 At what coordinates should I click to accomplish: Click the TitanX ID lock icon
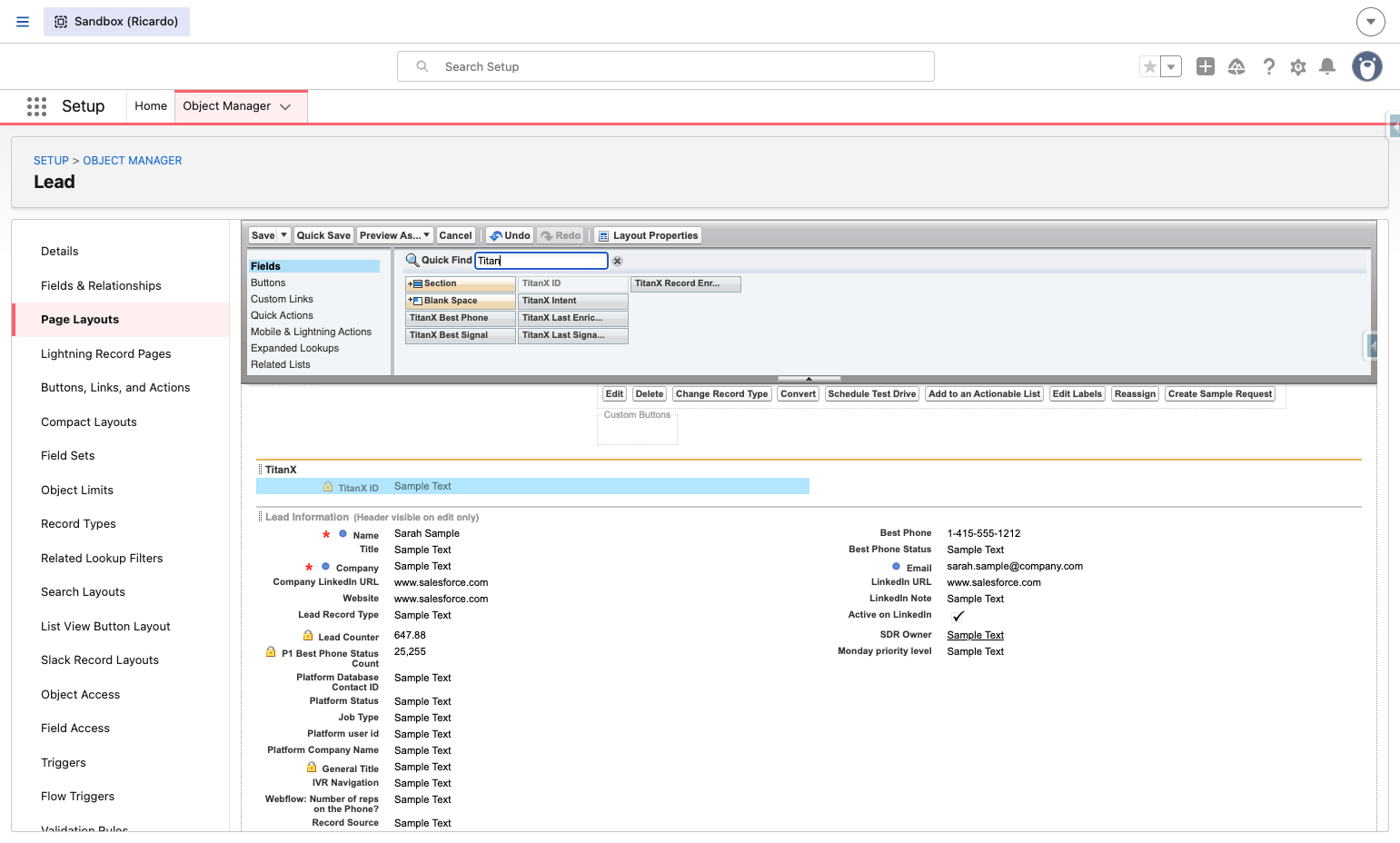click(x=328, y=487)
